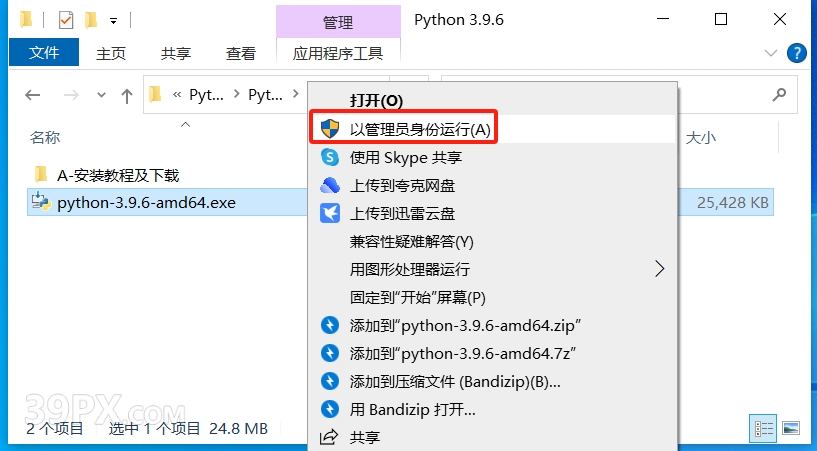Click the 25,428 KB size cell
817x451 pixels.
coord(733,203)
